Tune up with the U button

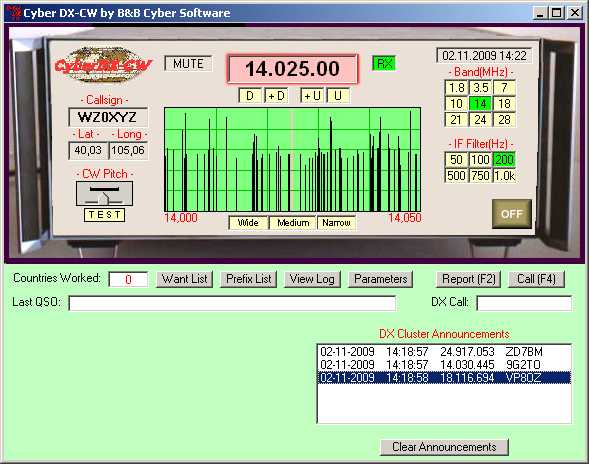click(338, 96)
